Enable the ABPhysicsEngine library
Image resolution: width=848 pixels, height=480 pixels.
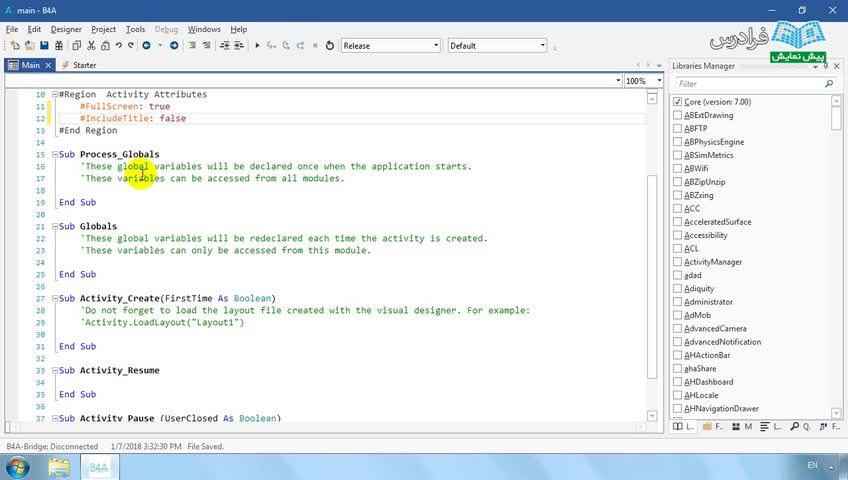[677, 142]
